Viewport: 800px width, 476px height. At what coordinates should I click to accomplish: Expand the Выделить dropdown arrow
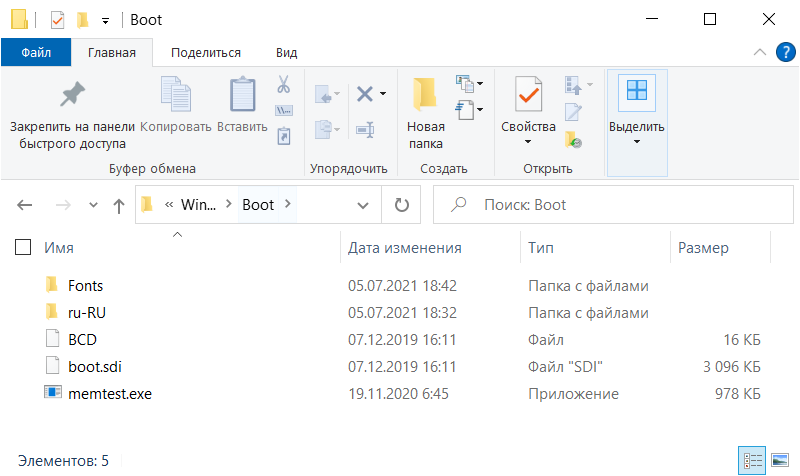[x=637, y=142]
